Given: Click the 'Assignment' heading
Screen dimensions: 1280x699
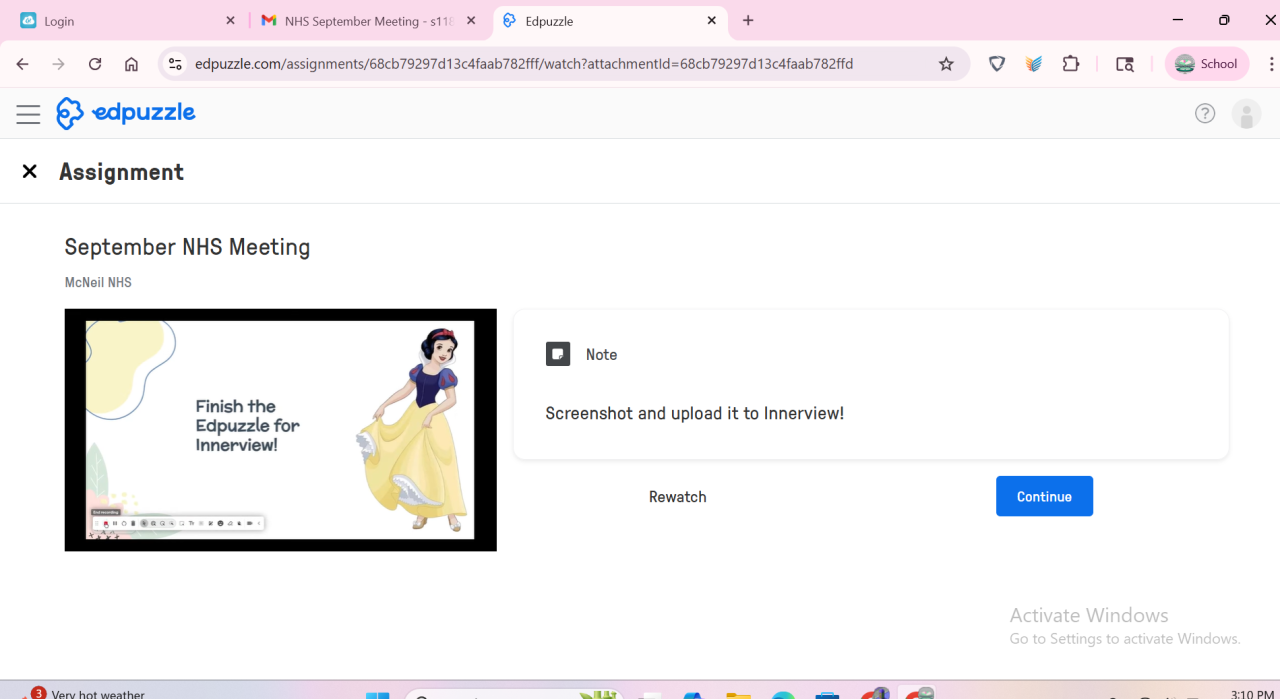Looking at the screenshot, I should (x=121, y=172).
